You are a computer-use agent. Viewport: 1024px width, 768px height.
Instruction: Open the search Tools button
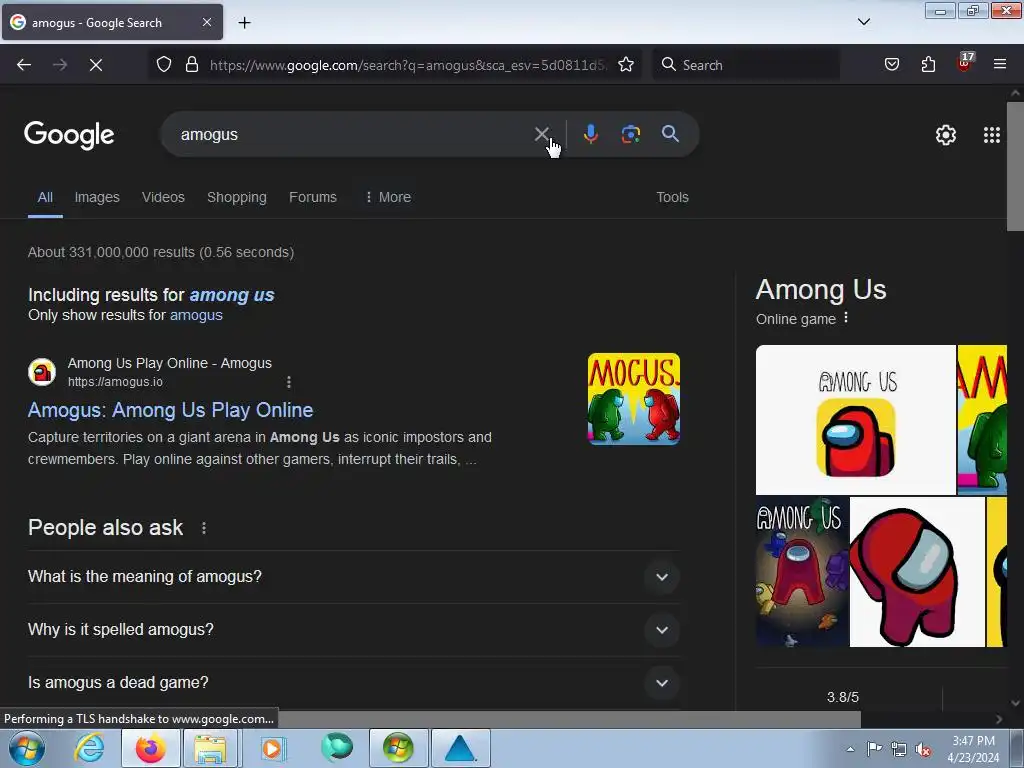[672, 197]
